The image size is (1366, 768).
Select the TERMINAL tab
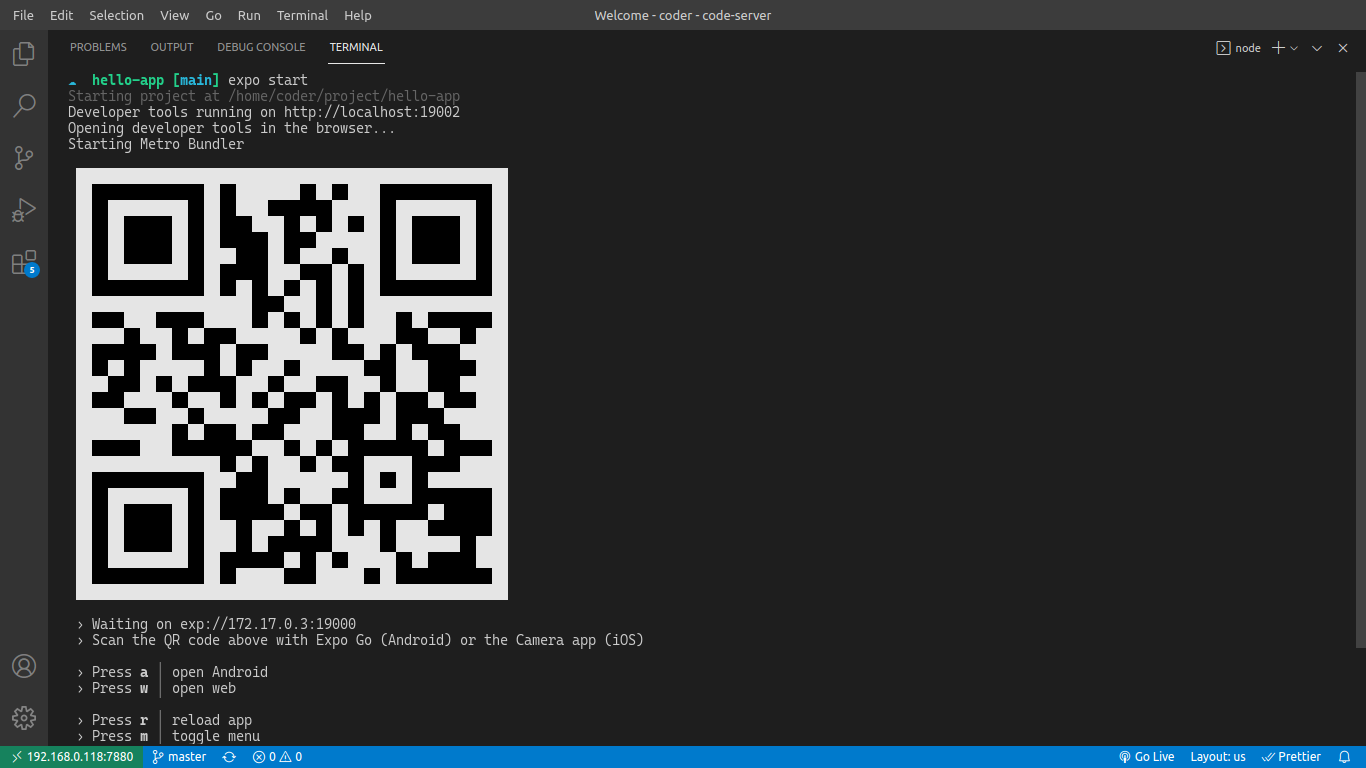[x=356, y=47]
